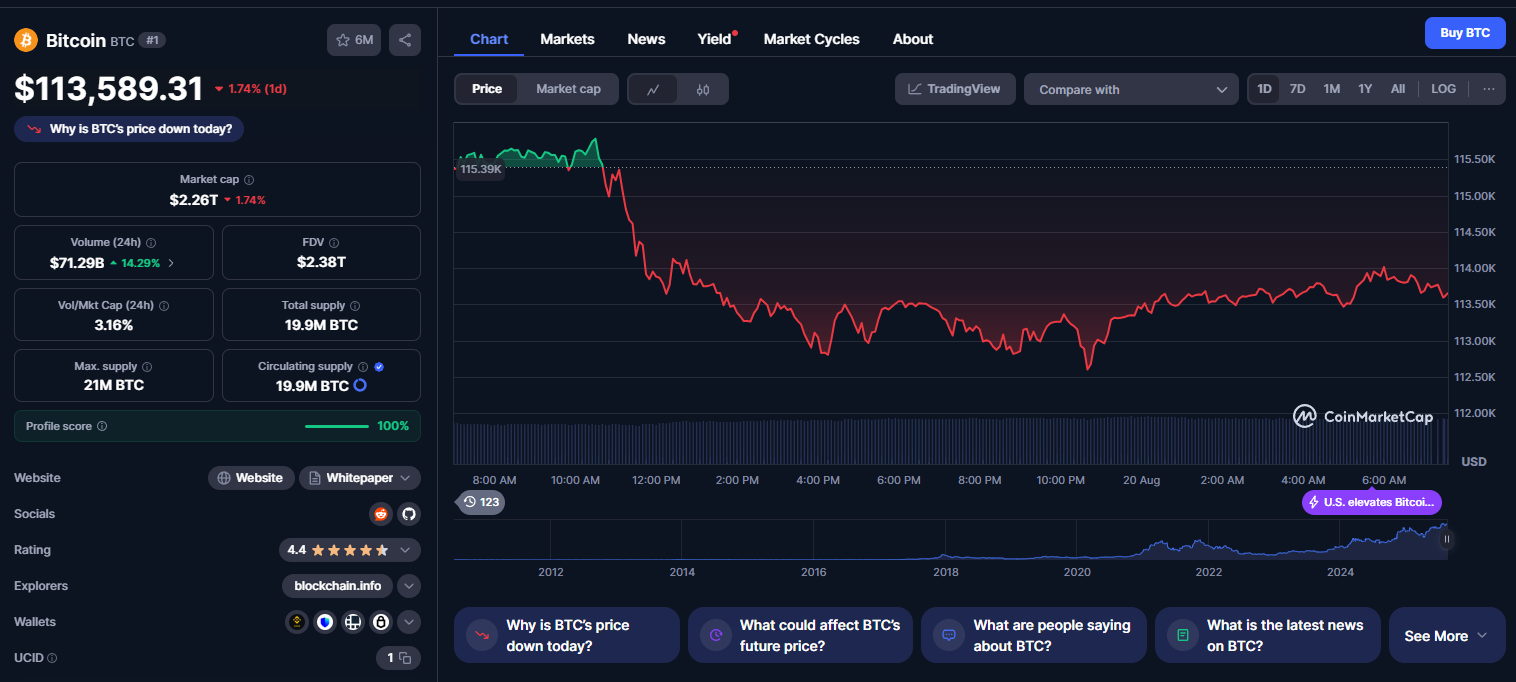
Task: Switch to candlestick chart icon
Action: point(703,89)
